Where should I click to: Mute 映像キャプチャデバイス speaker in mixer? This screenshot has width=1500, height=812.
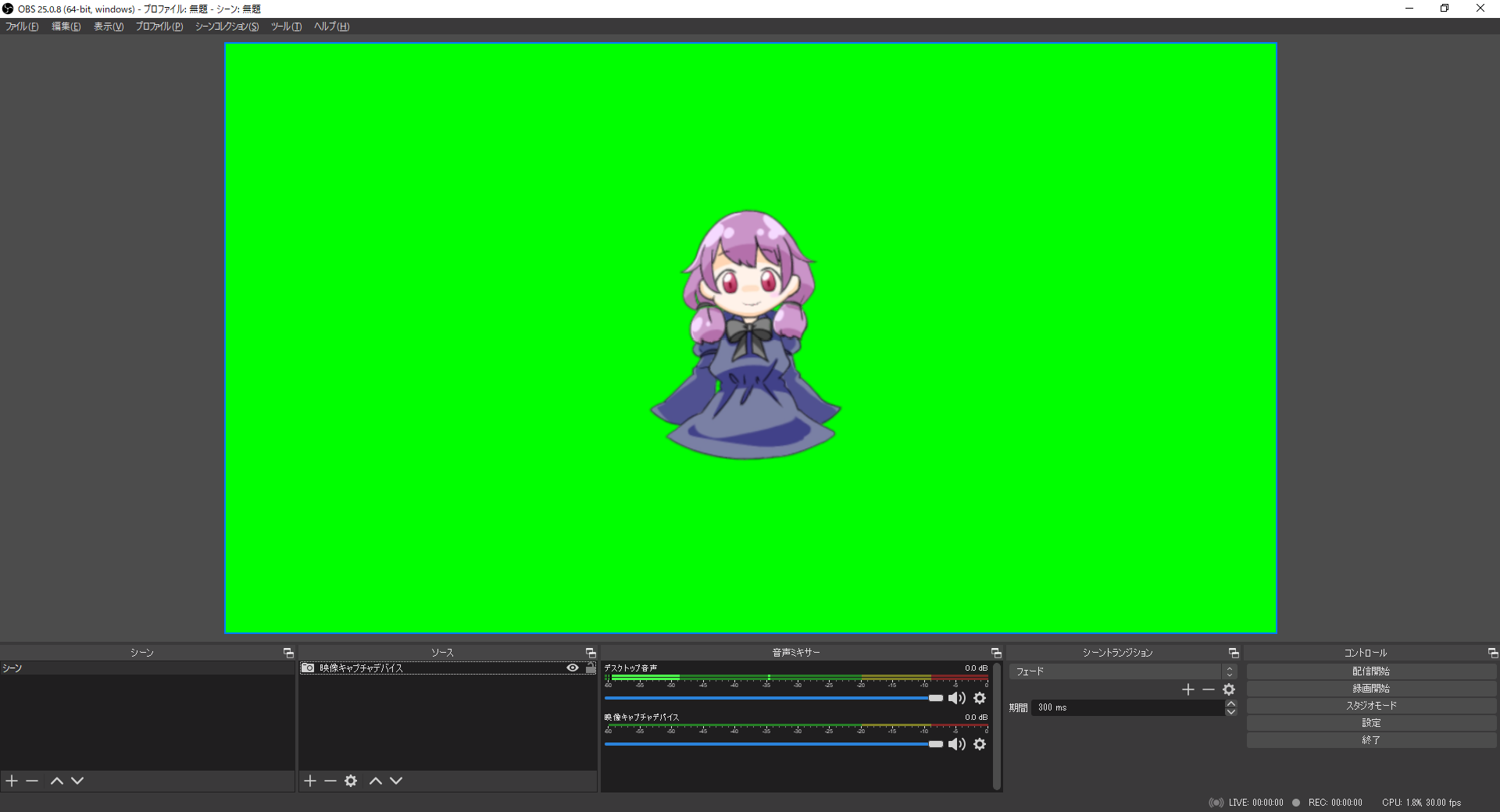pos(956,744)
